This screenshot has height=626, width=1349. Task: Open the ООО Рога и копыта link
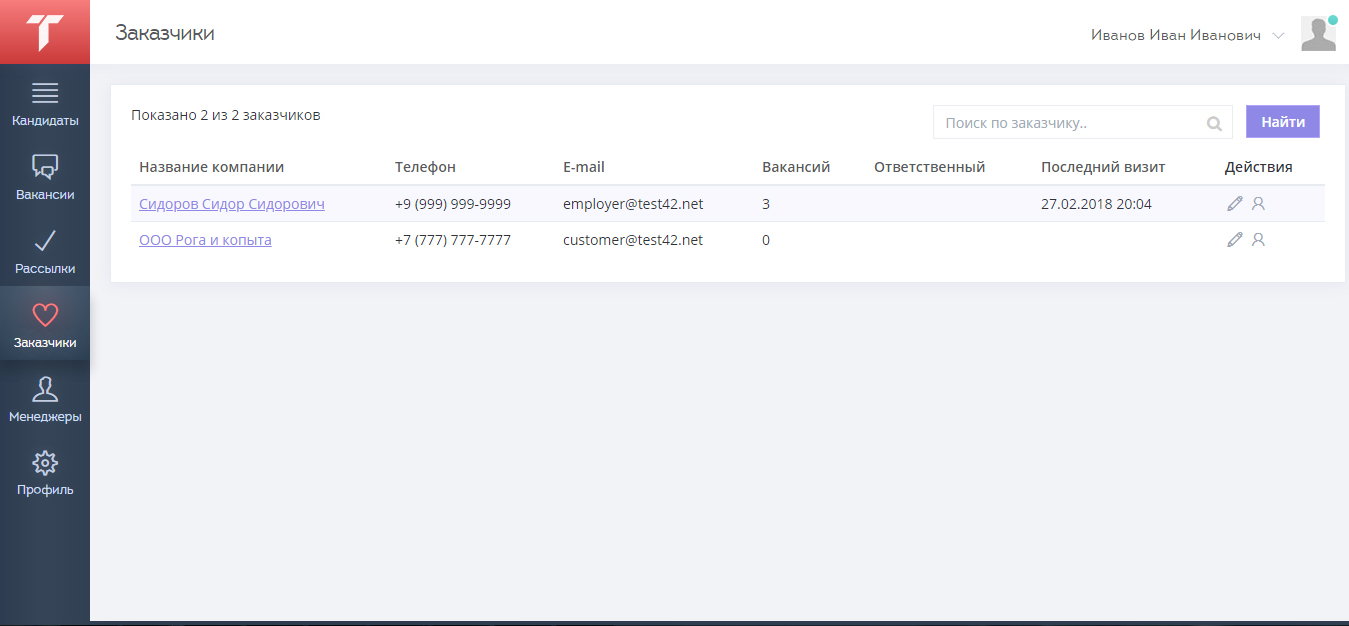pyautogui.click(x=205, y=240)
